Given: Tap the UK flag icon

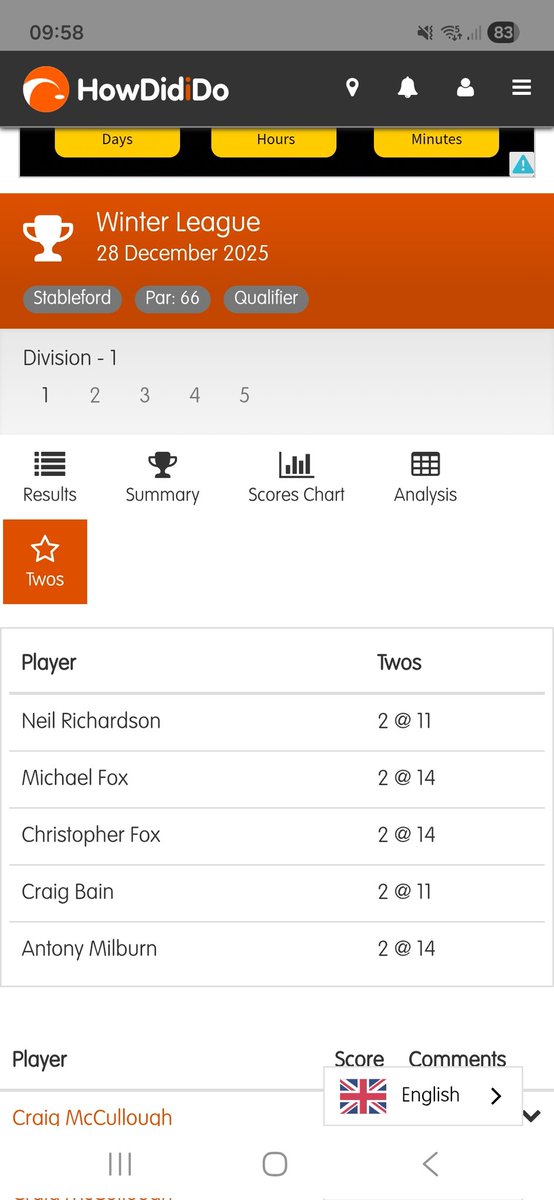Looking at the screenshot, I should [363, 1096].
